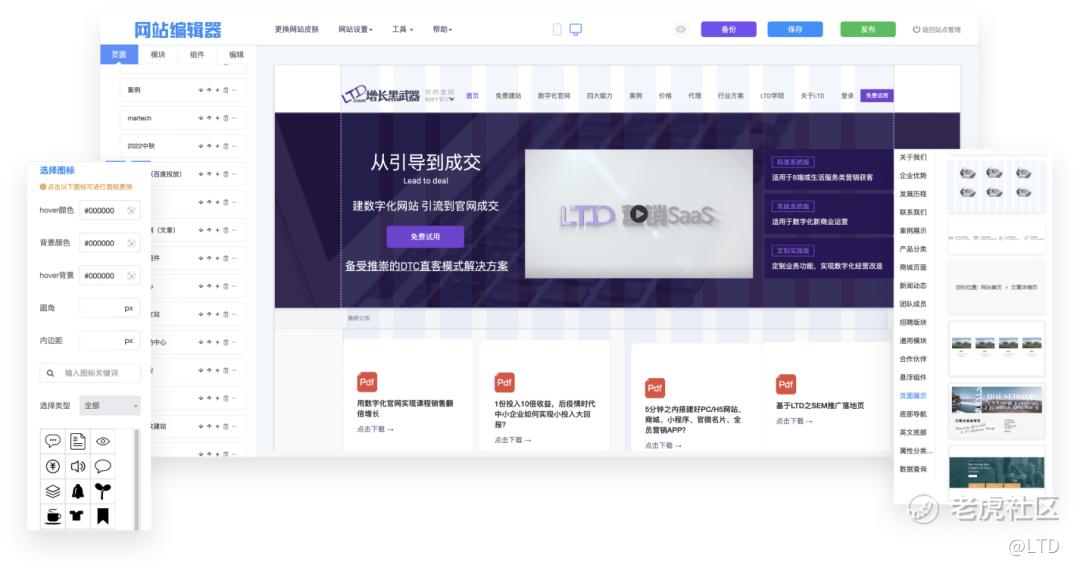Image resolution: width=1080 pixels, height=571 pixels.
Task: Choose the bell icon
Action: pyautogui.click(x=78, y=491)
